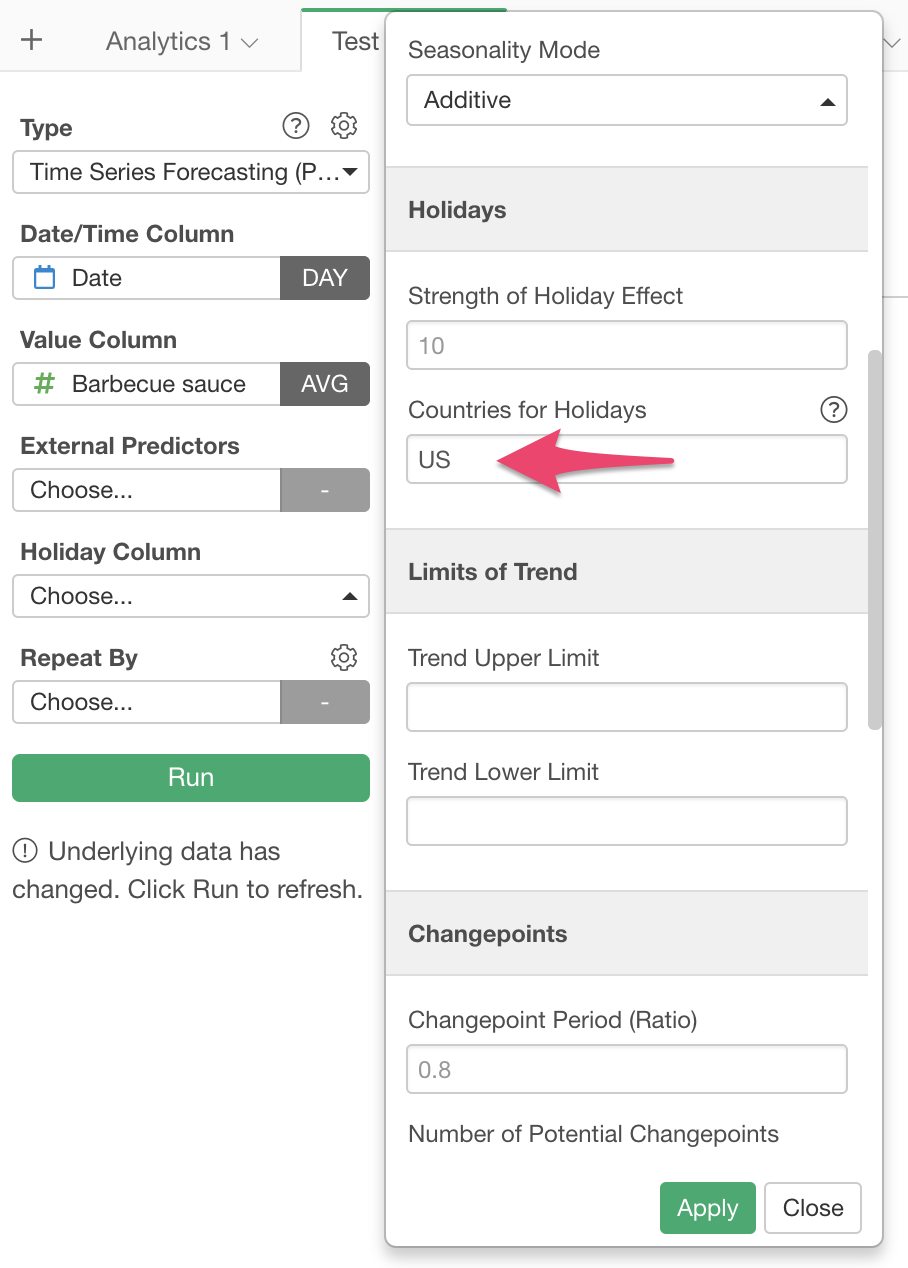Image resolution: width=908 pixels, height=1268 pixels.
Task: Click hash icon in Barbecue sauce field
Action: click(x=44, y=384)
